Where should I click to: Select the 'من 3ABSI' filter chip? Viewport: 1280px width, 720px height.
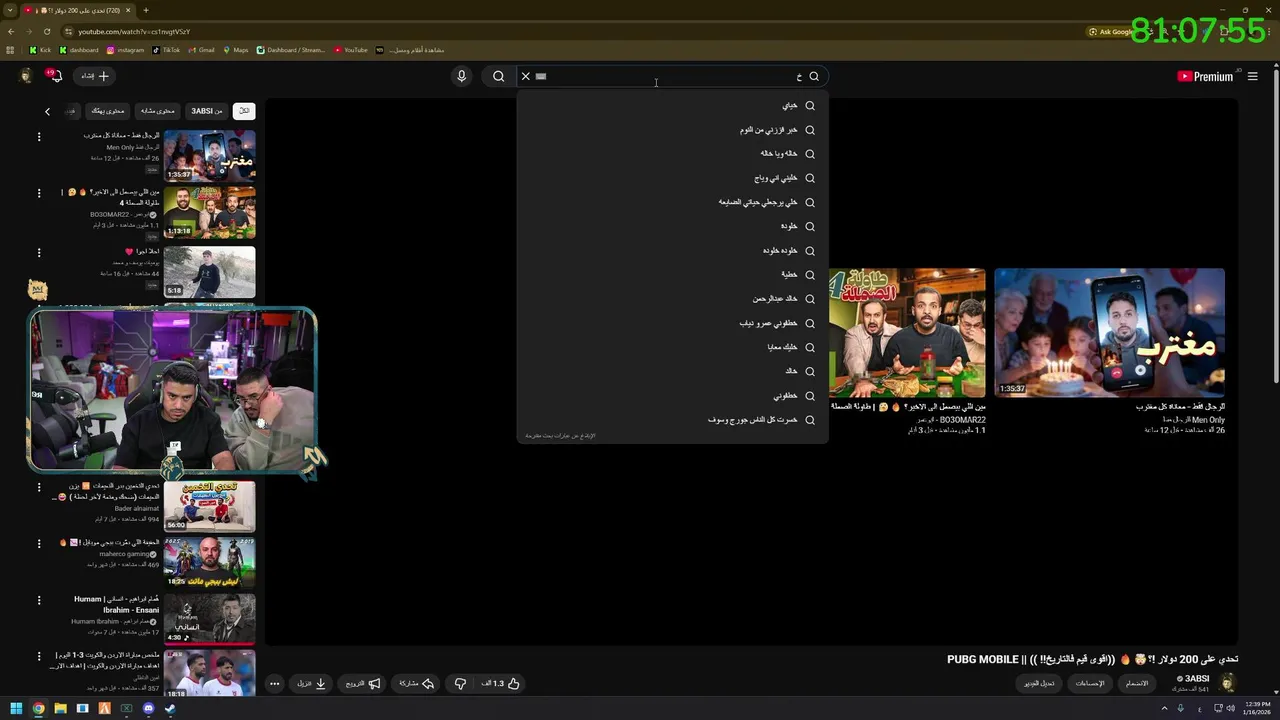point(207,111)
